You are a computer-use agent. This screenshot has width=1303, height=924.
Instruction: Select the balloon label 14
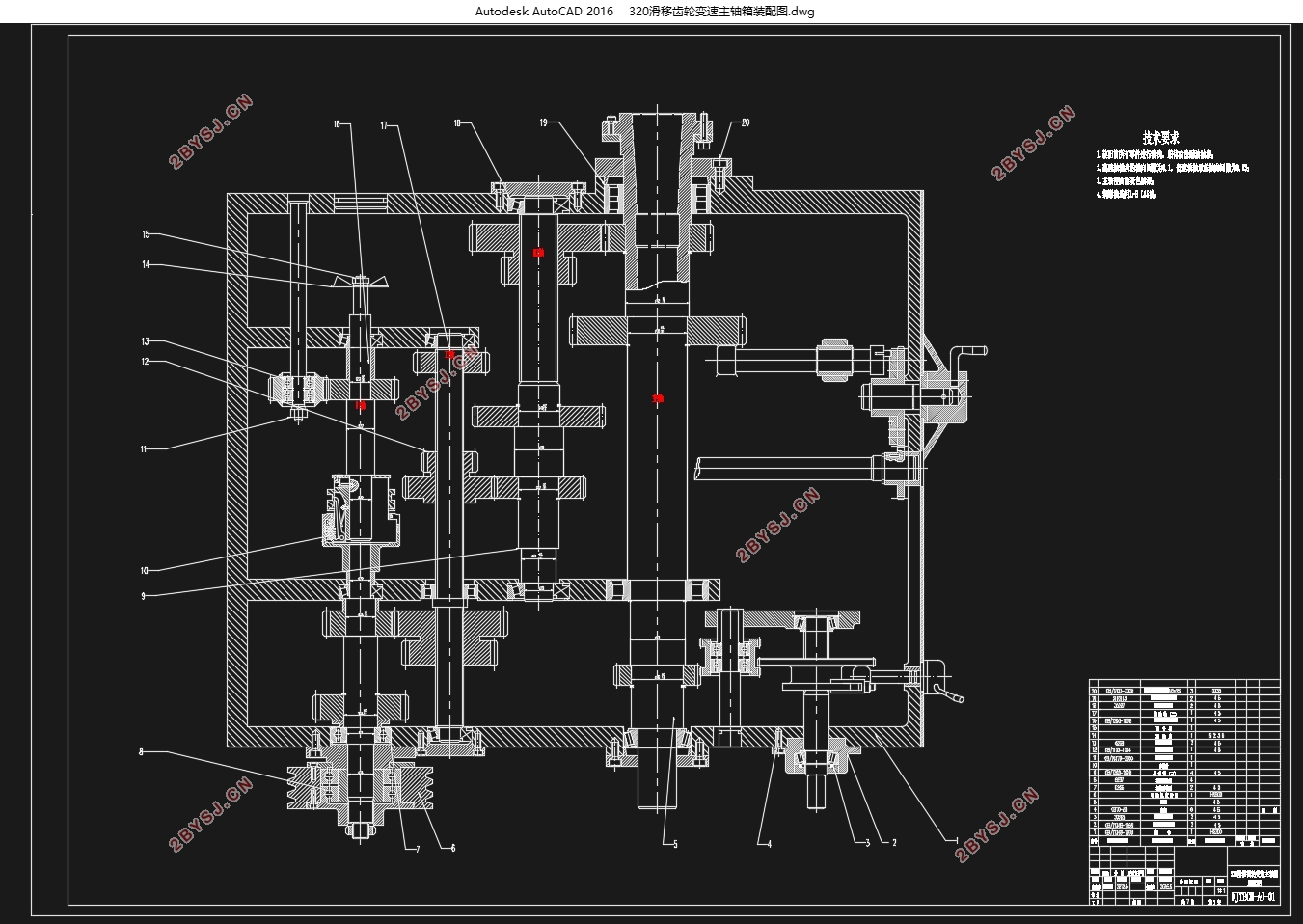click(146, 264)
